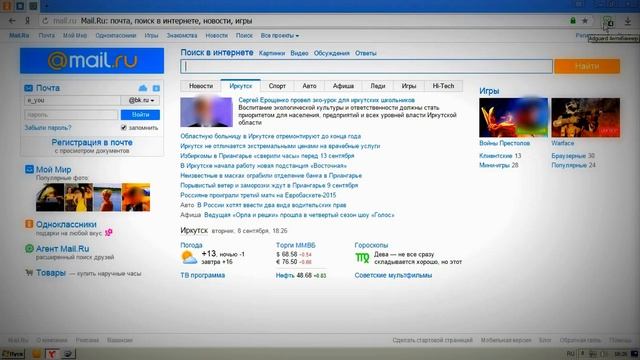This screenshot has height=360, width=640.
Task: Switch to the Авто tab
Action: (309, 86)
